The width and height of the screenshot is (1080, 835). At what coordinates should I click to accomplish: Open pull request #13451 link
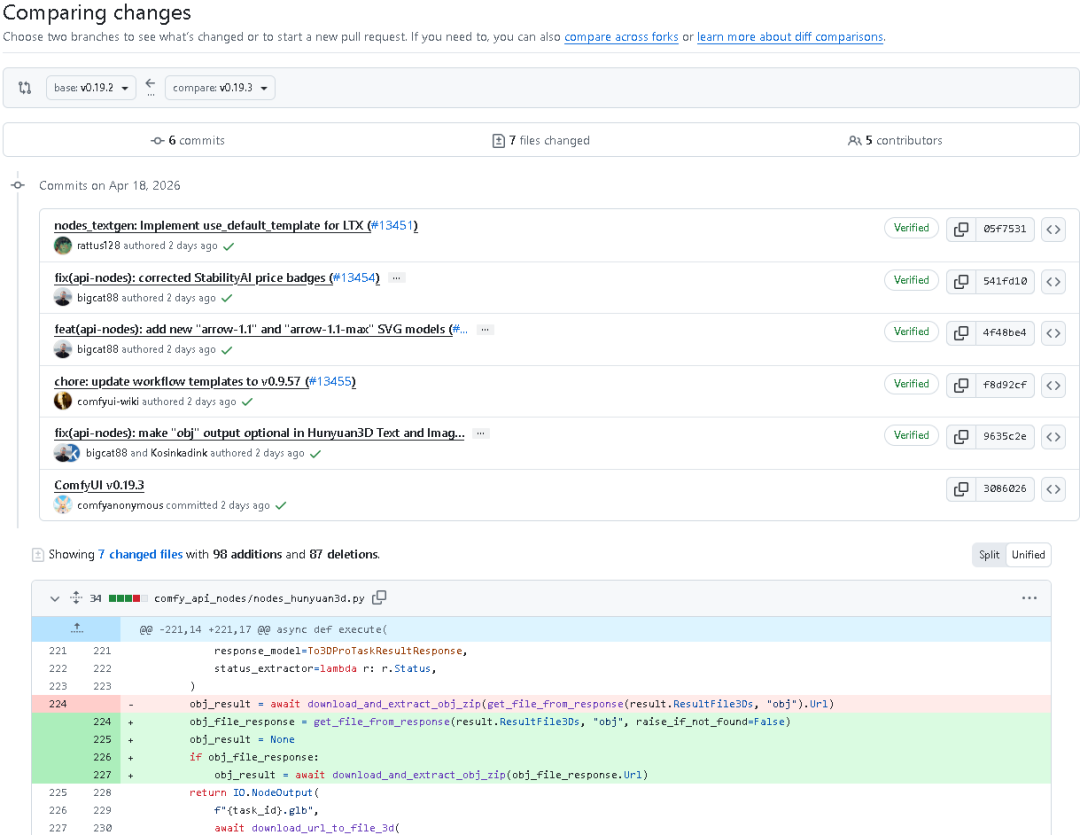pyautogui.click(x=391, y=225)
